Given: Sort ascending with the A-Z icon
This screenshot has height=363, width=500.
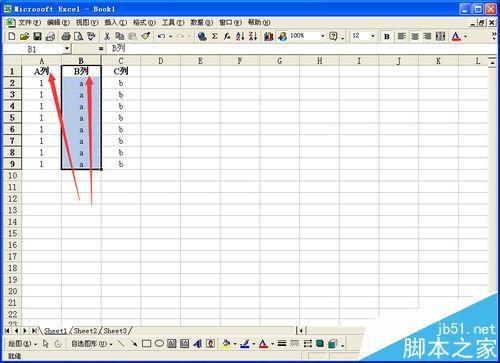Looking at the screenshot, I should click(240, 36).
